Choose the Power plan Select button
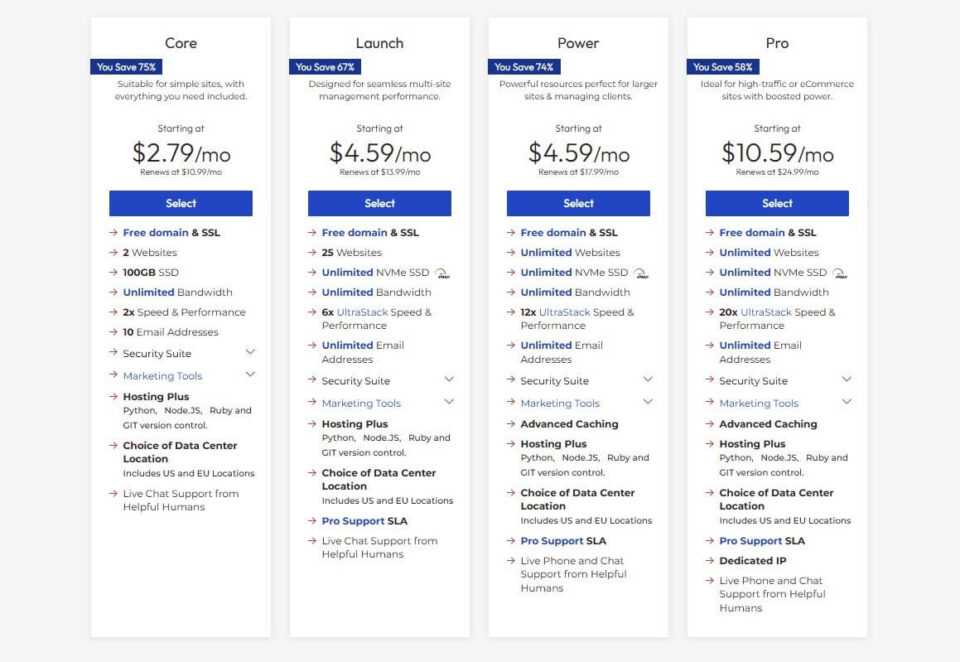The image size is (960, 662). [578, 203]
